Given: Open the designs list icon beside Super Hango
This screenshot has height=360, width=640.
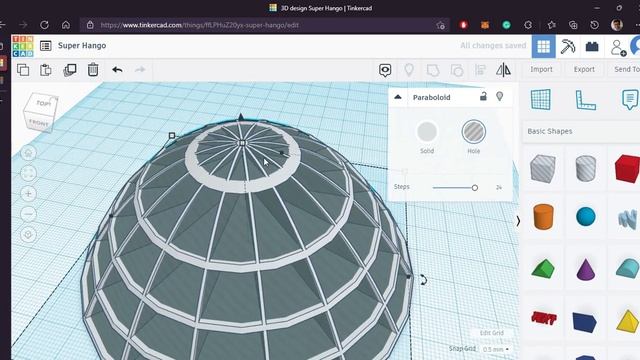Looking at the screenshot, I should click(46, 46).
